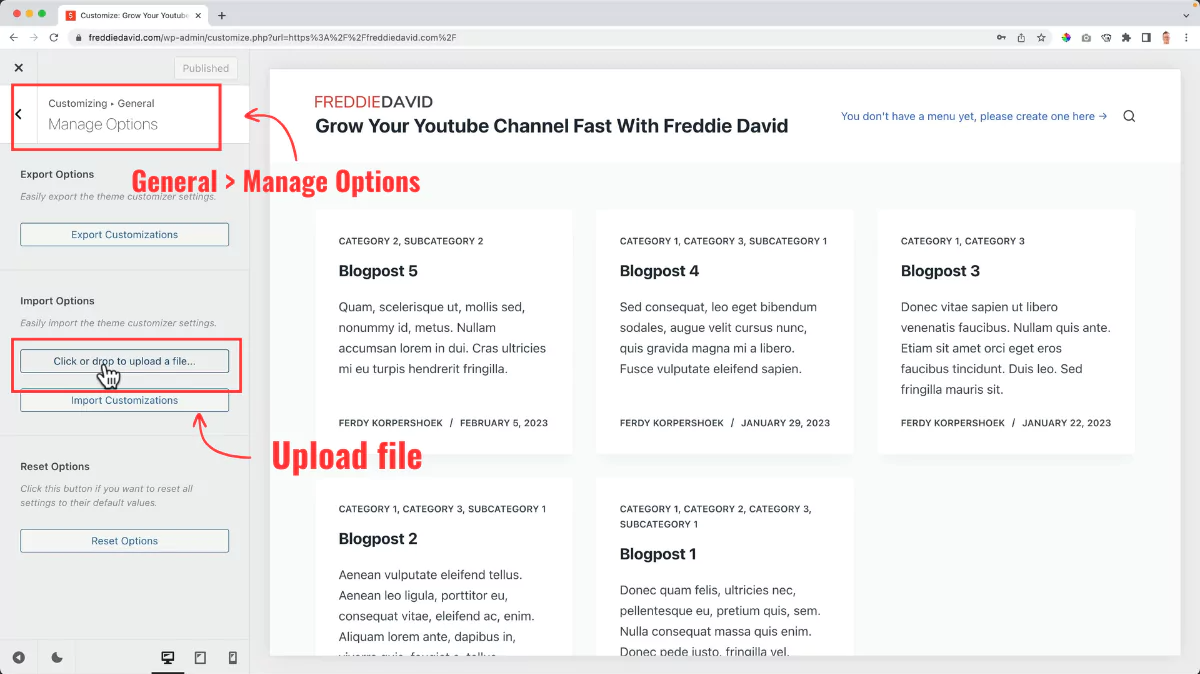Bookmark the page with the star icon
Screen dimensions: 1200x674
tap(1041, 36)
